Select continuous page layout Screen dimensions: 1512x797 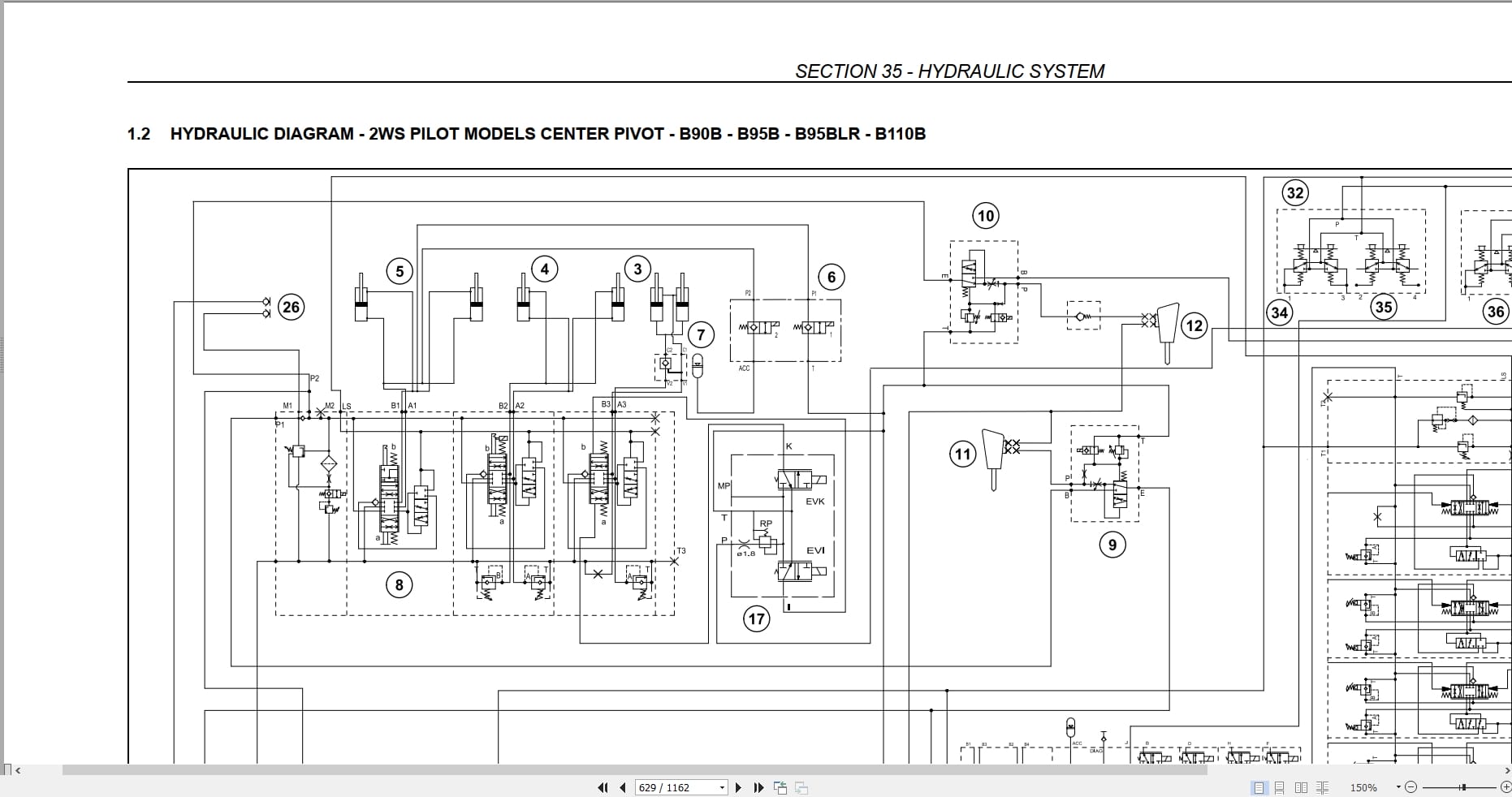tap(1279, 787)
